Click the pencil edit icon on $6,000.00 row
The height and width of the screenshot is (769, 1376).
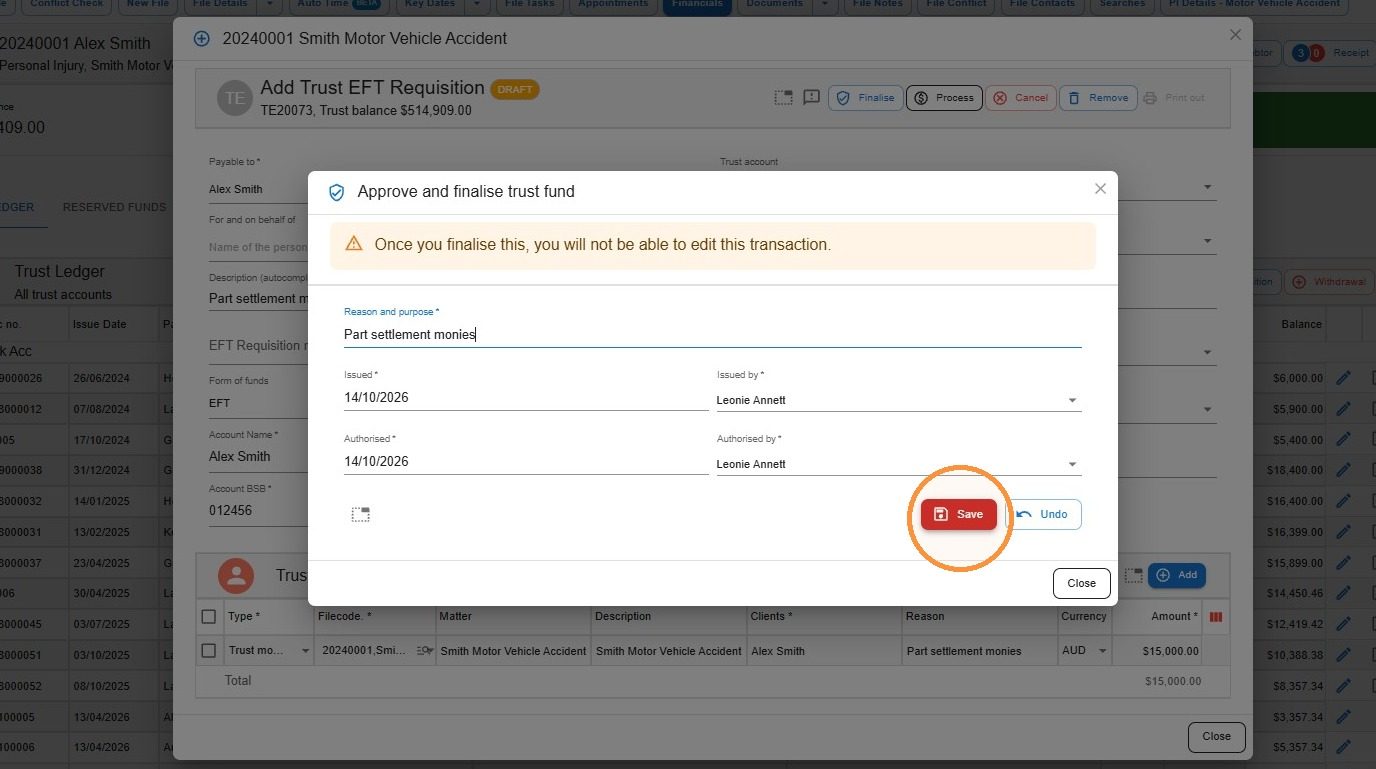[1344, 379]
